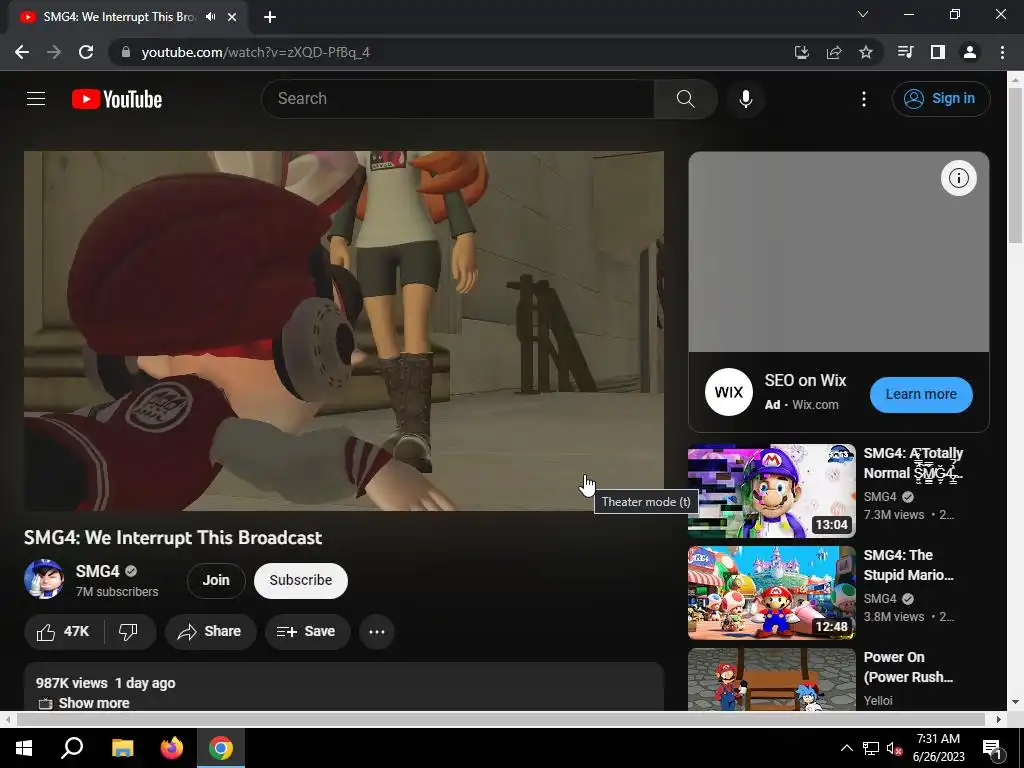Open the notification center icon

(992, 748)
